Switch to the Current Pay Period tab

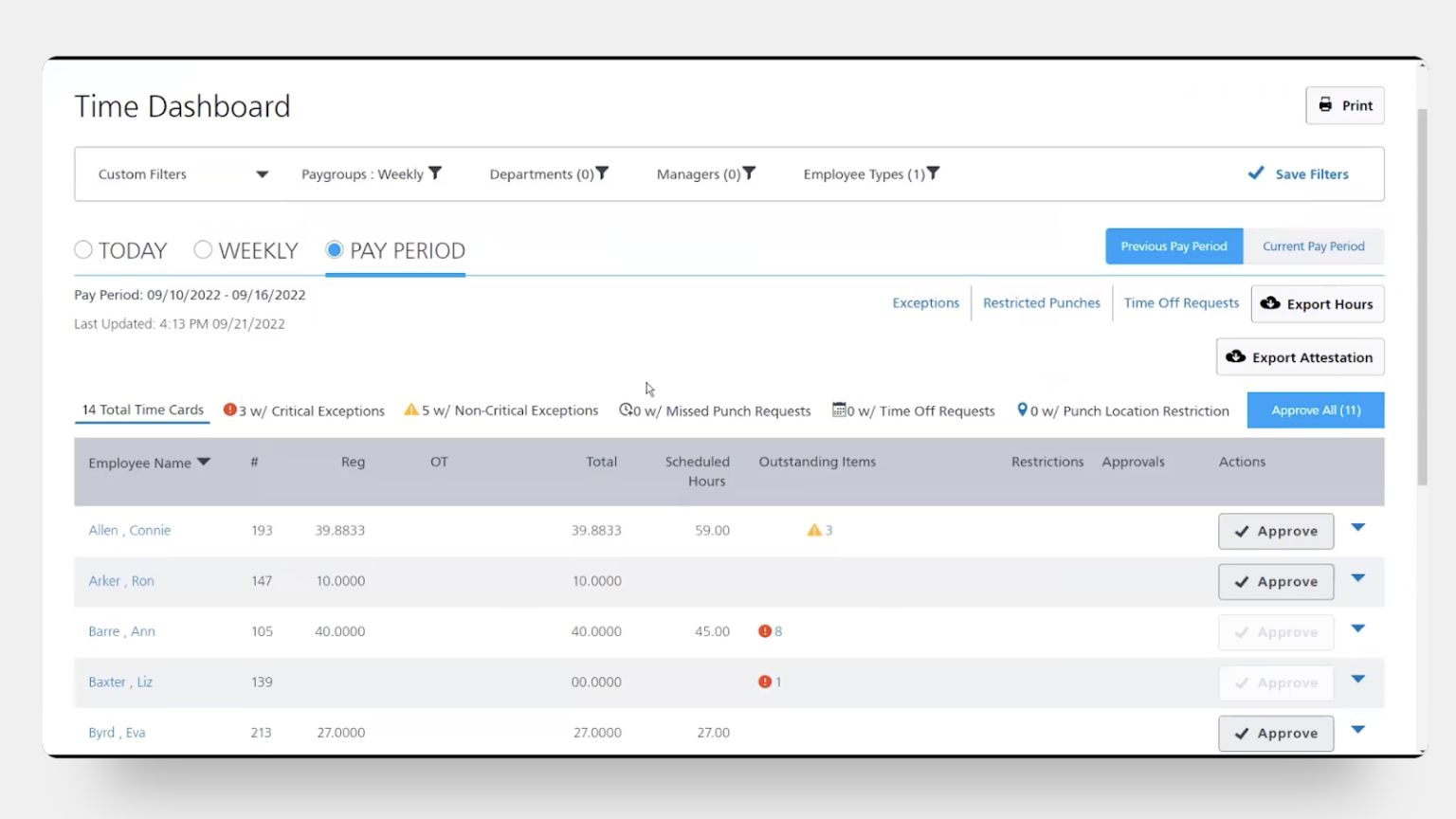(1314, 246)
